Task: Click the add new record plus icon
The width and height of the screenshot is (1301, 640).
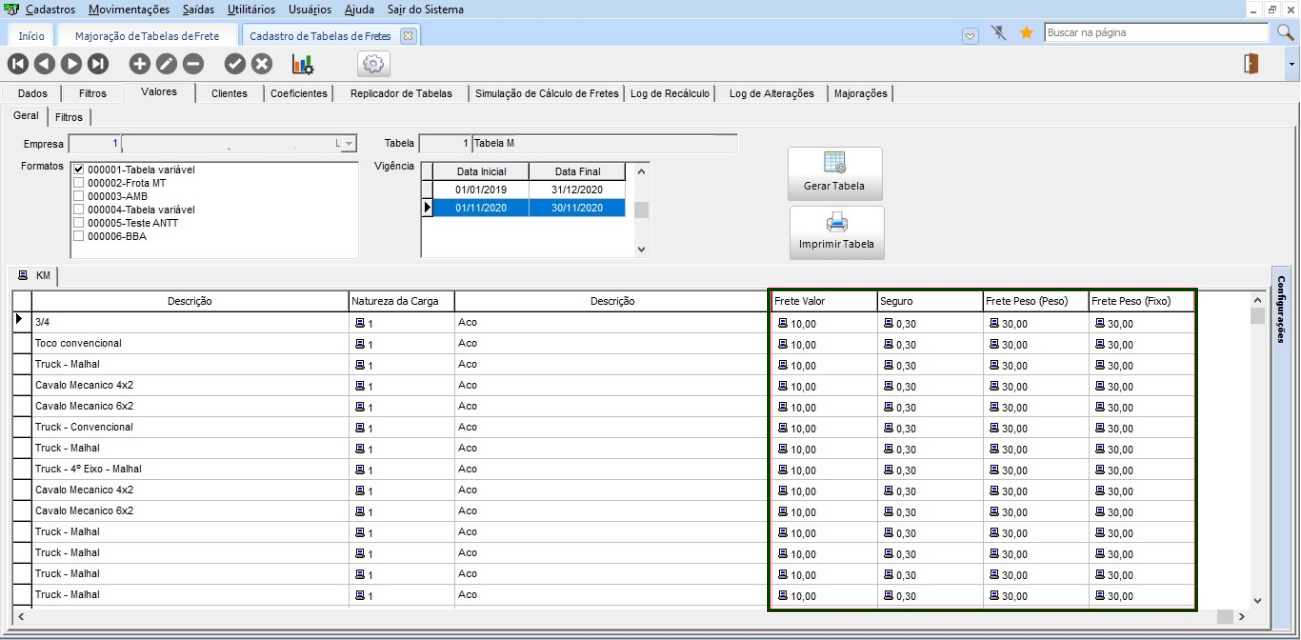Action: tap(139, 64)
